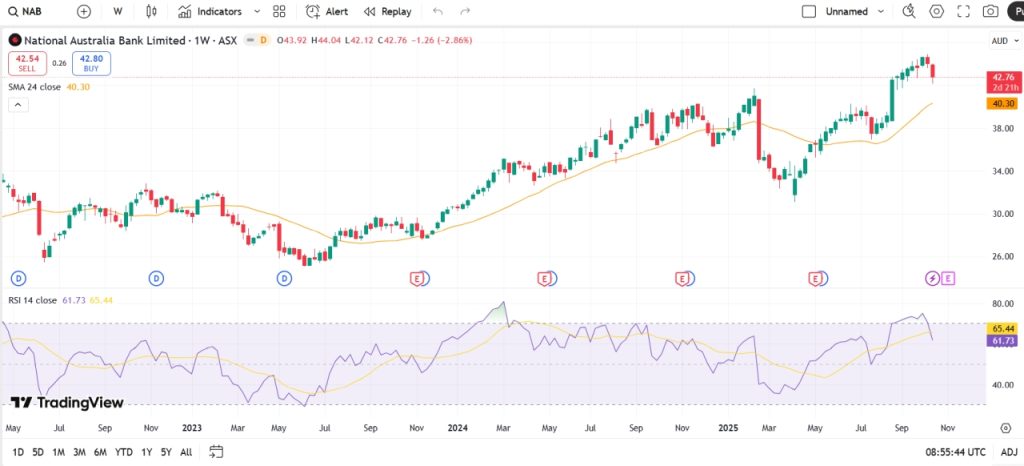This screenshot has width=1024, height=466.
Task: Open the candlestick chart style selector
Action: [151, 12]
